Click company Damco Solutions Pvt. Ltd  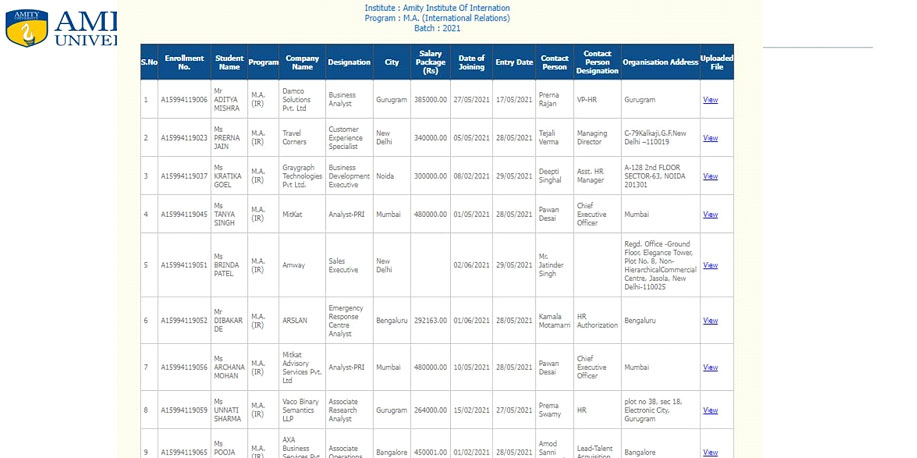298,100
